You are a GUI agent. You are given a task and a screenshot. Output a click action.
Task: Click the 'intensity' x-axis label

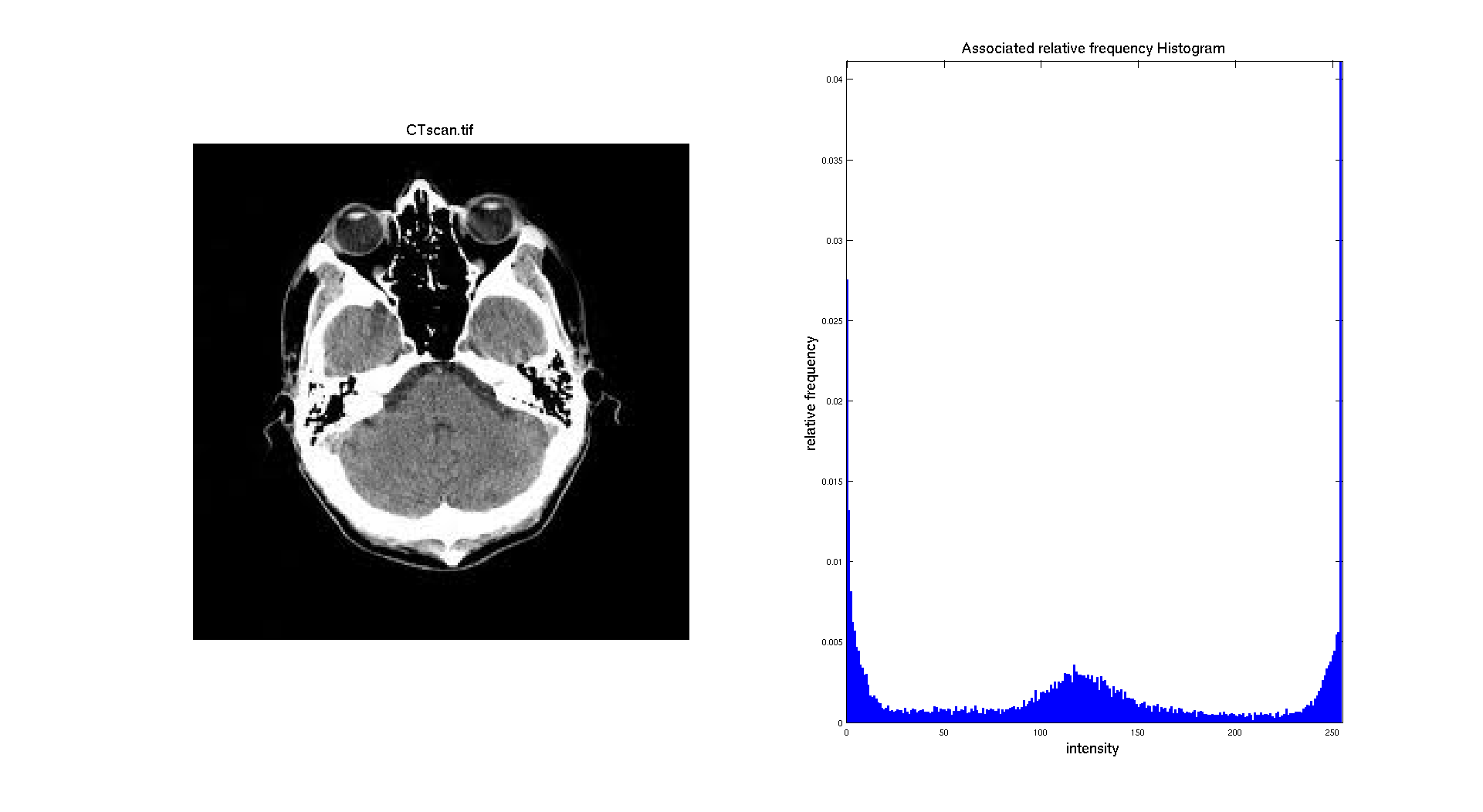pyautogui.click(x=1092, y=748)
